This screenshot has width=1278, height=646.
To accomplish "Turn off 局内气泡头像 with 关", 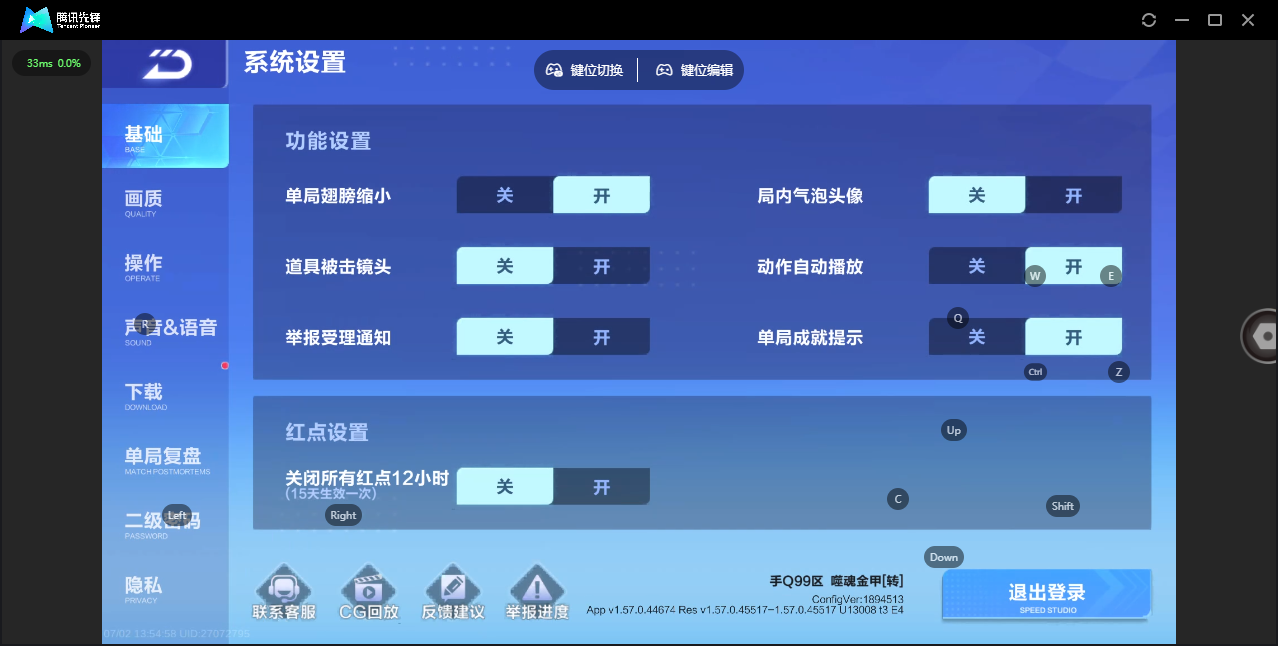I will click(977, 195).
